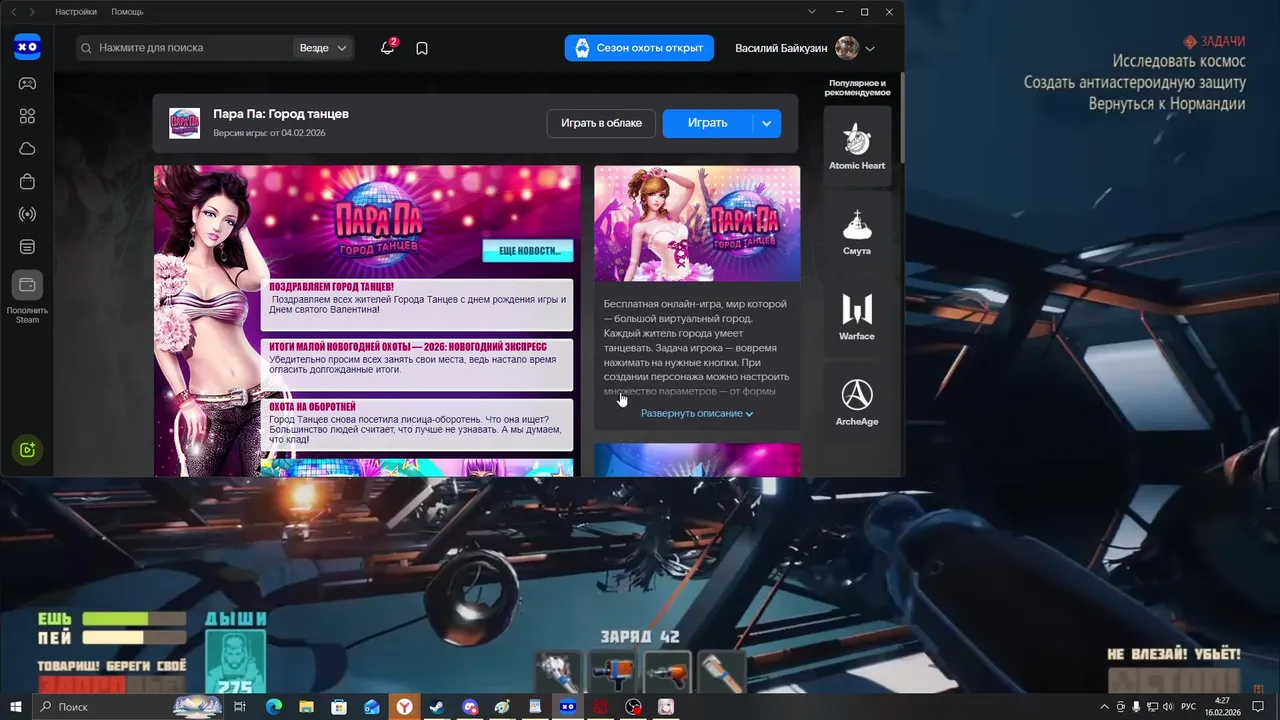Image resolution: width=1280 pixels, height=720 pixels.
Task: Open the gamepad games section in sidebar
Action: [27, 83]
